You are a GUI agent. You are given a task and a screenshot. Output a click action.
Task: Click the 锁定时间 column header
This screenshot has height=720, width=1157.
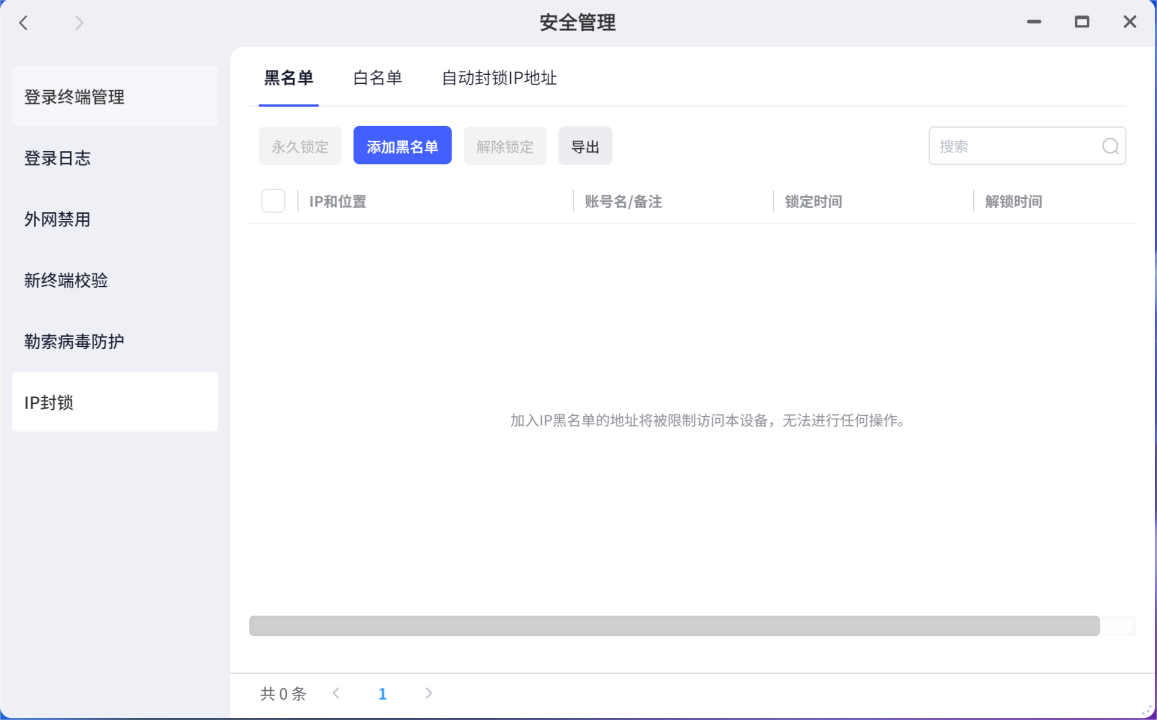[813, 201]
